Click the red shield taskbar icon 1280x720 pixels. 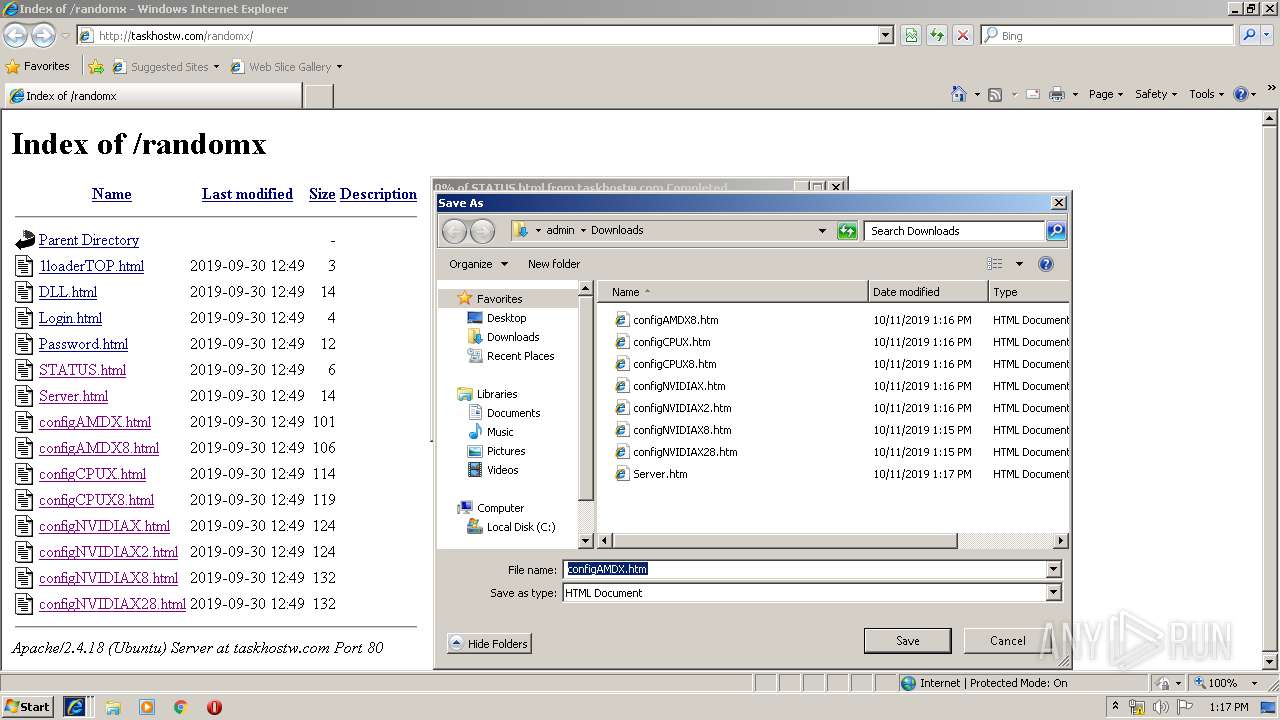(x=214, y=707)
